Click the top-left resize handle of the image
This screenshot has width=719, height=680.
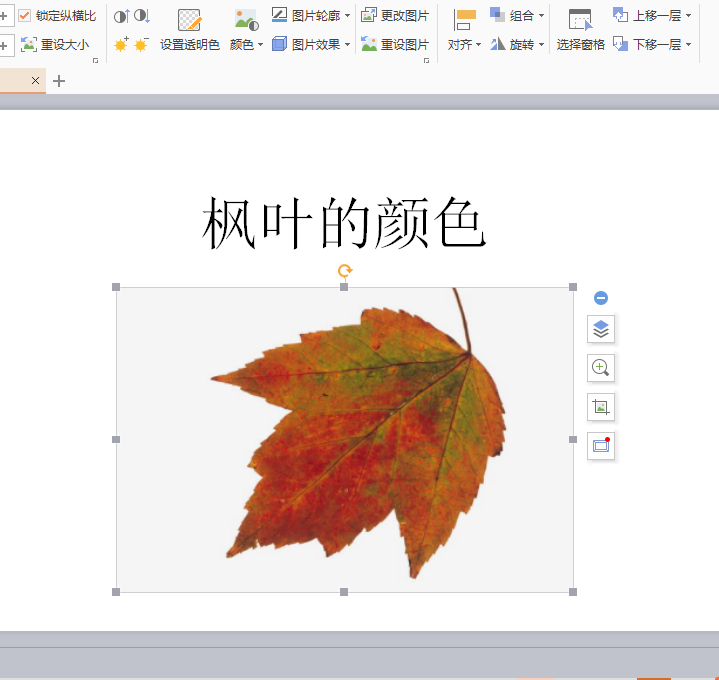coord(116,287)
